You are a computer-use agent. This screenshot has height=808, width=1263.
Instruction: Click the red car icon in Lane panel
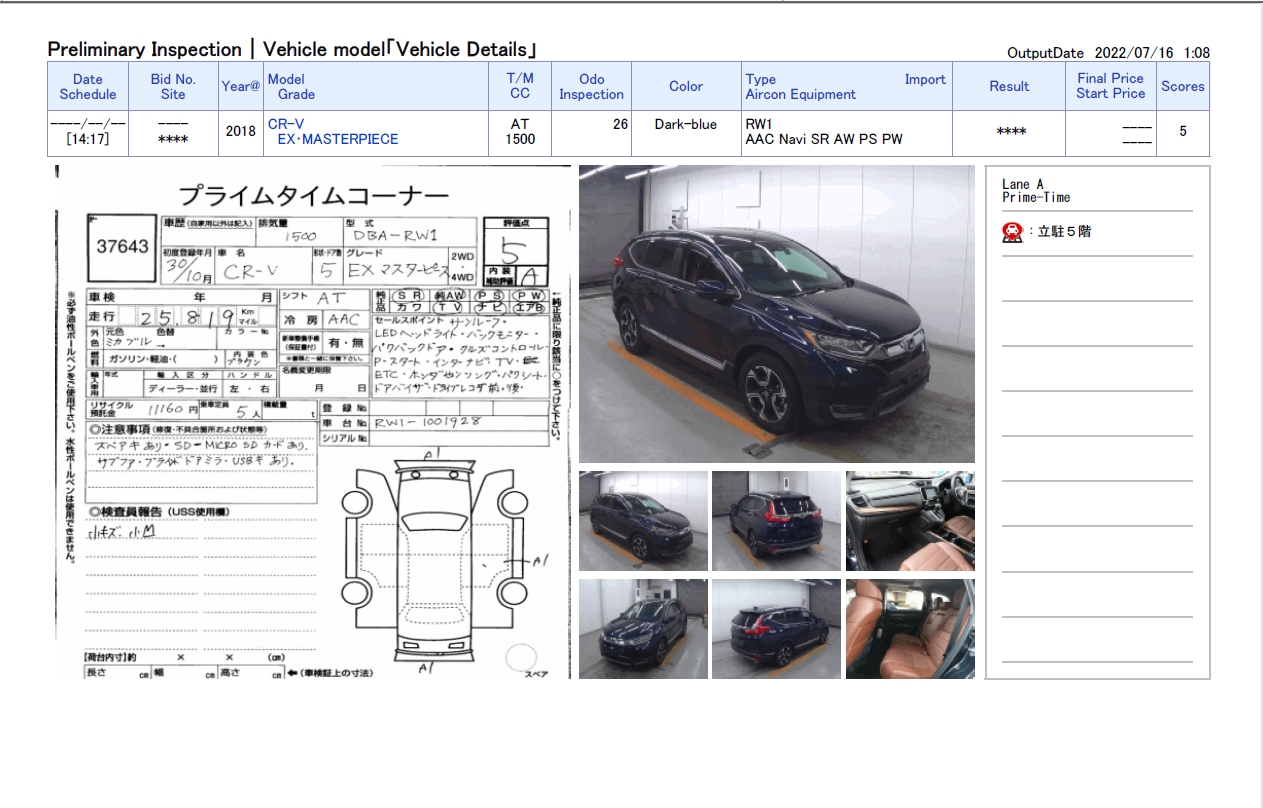[1012, 232]
